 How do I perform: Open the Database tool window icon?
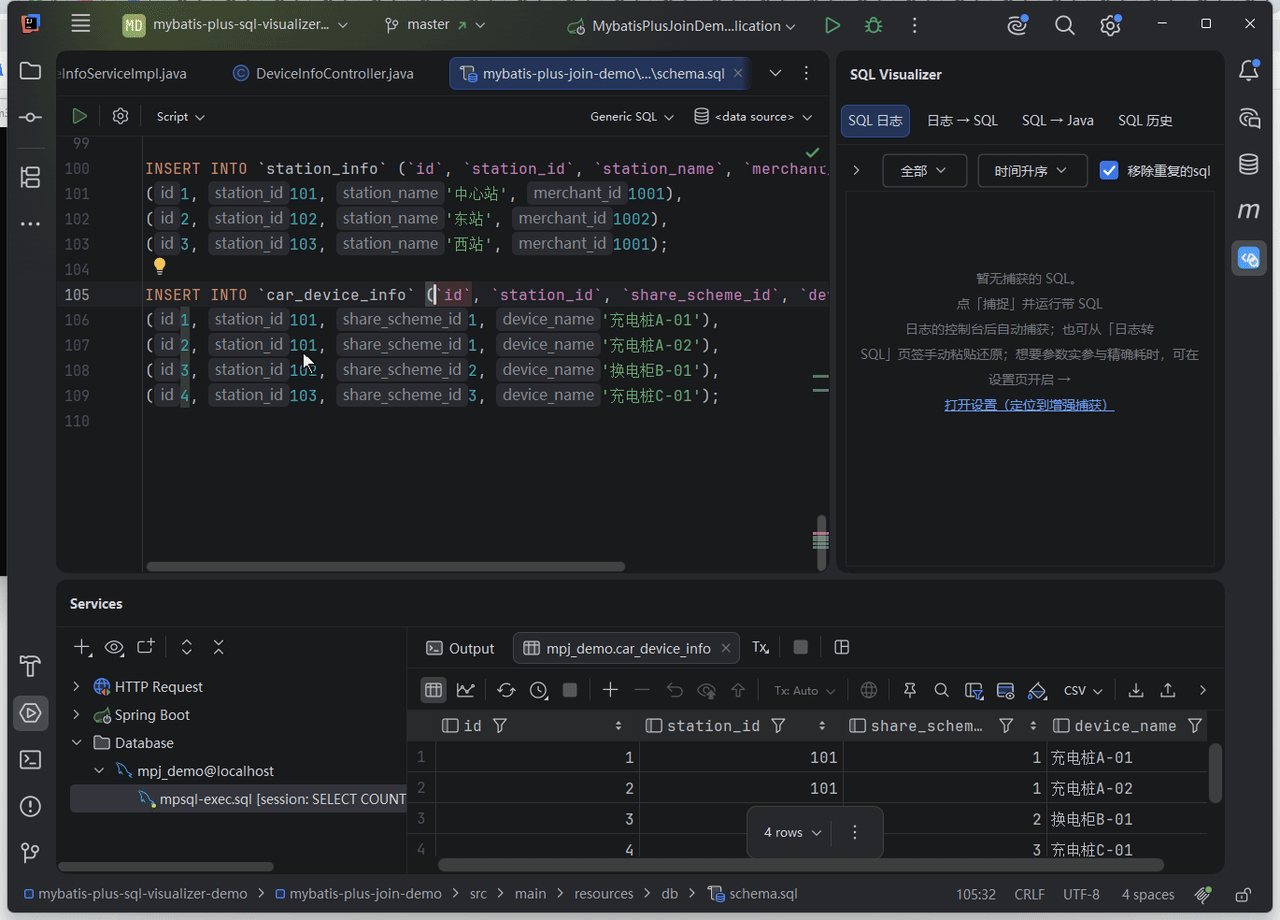(1249, 164)
